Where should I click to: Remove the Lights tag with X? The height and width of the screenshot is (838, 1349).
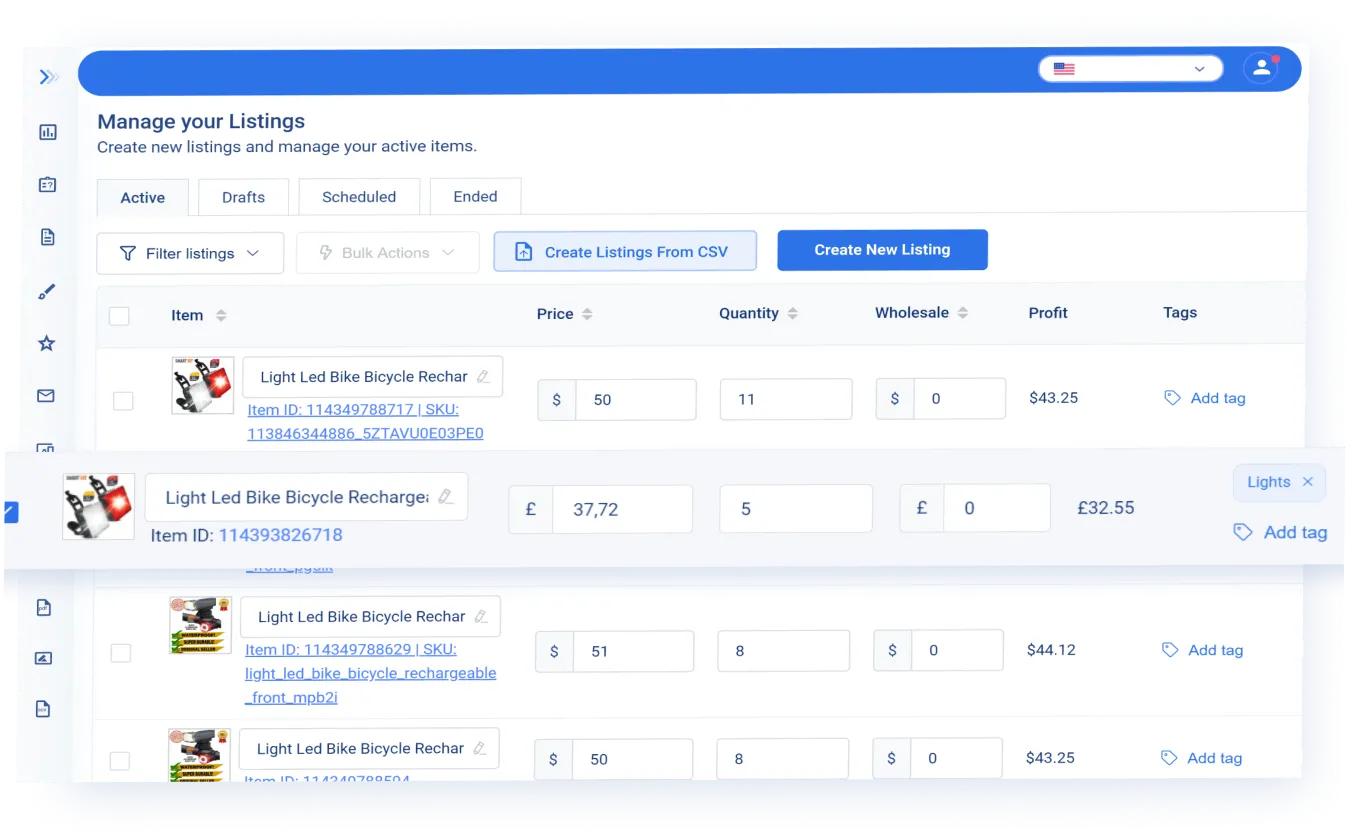[x=1307, y=482]
